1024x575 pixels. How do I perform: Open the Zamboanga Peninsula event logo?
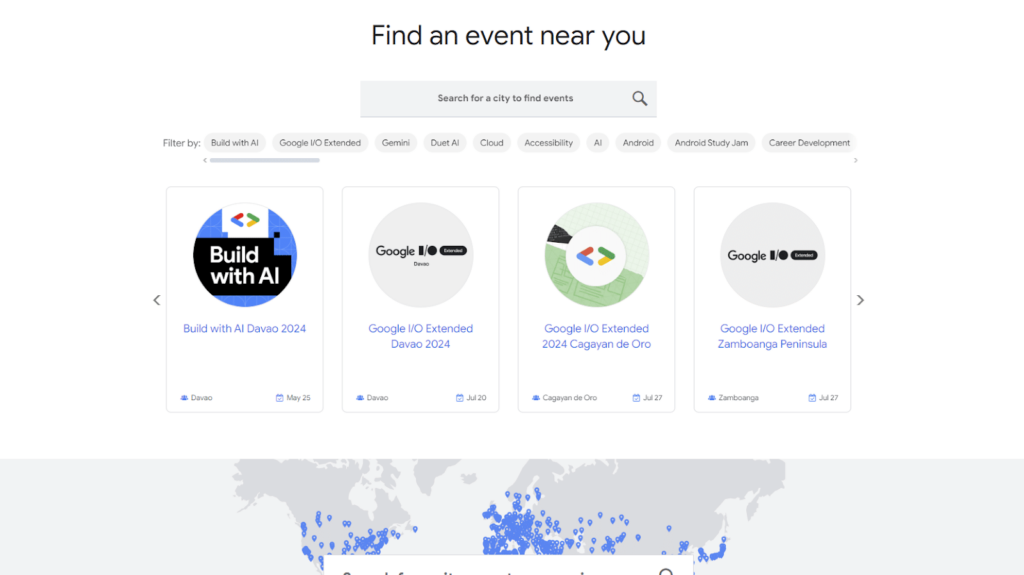(773, 255)
